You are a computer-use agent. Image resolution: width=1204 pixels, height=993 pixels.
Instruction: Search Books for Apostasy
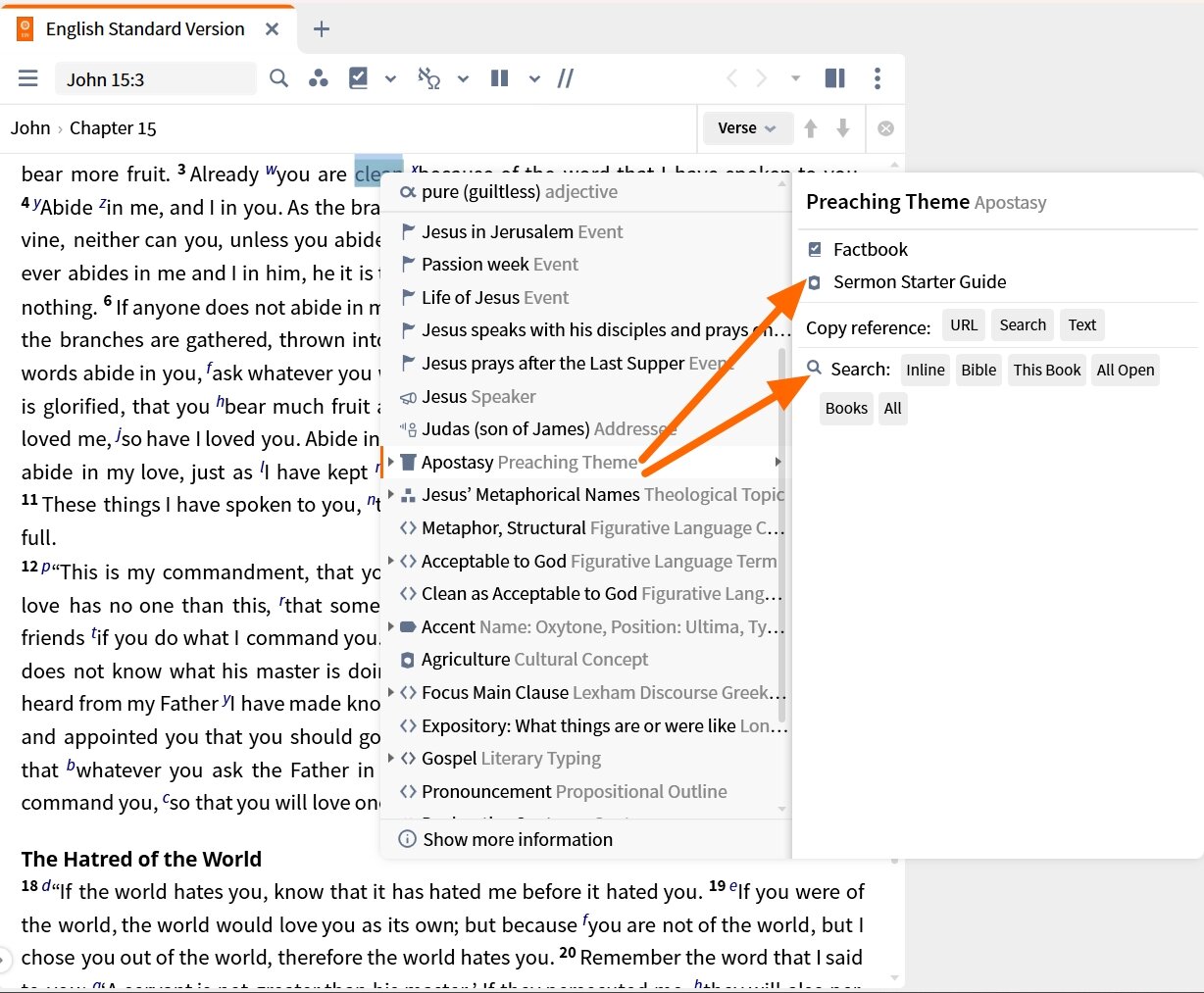point(846,409)
